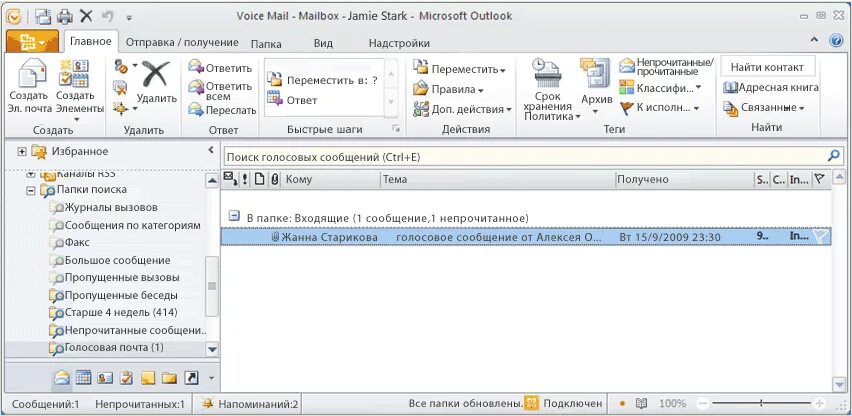Sort by Тема column header
Screen dimensions: 852x416
pyautogui.click(x=497, y=179)
